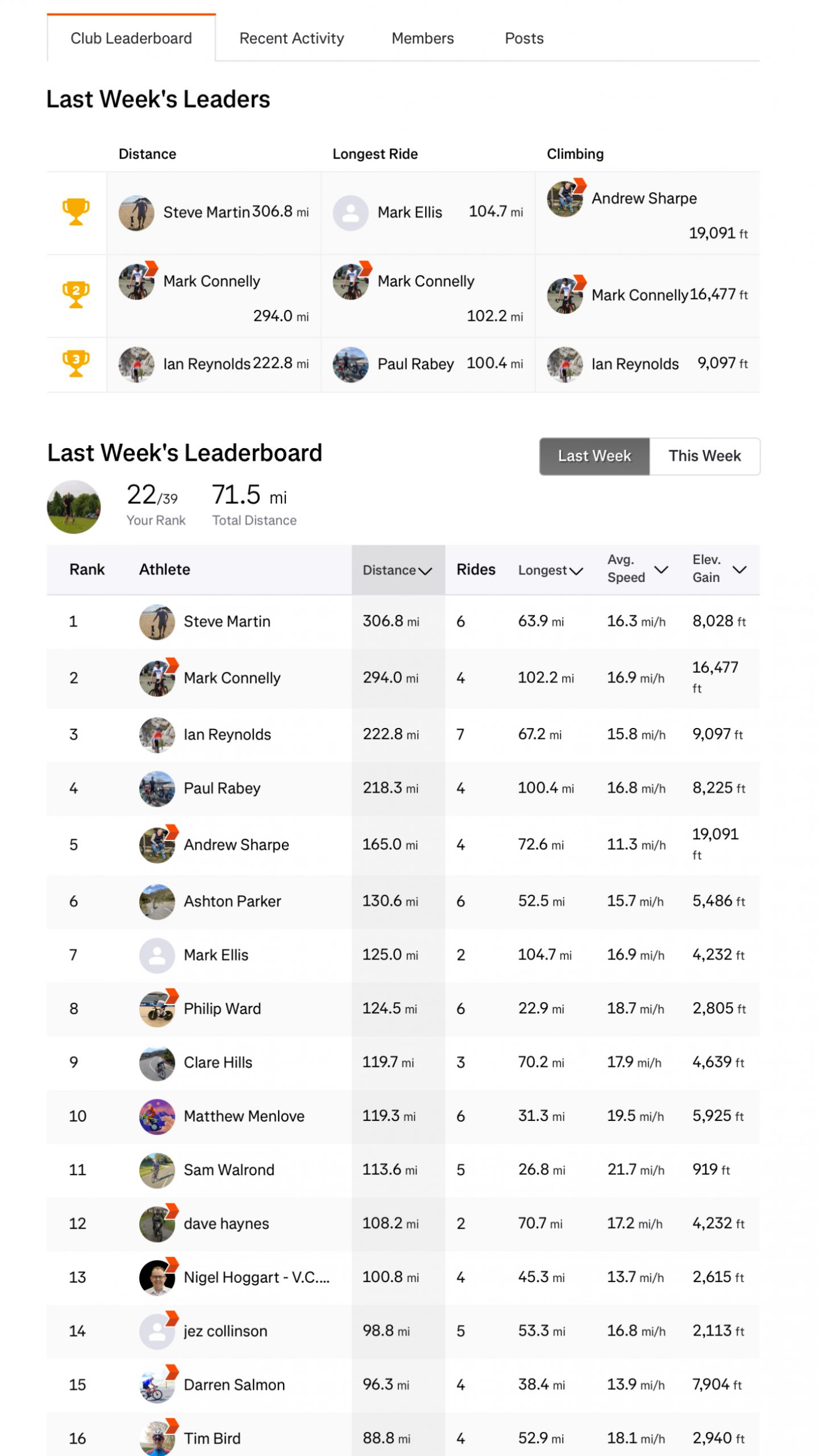818x1456 pixels.
Task: Click the third-place trophy icon
Action: (76, 363)
